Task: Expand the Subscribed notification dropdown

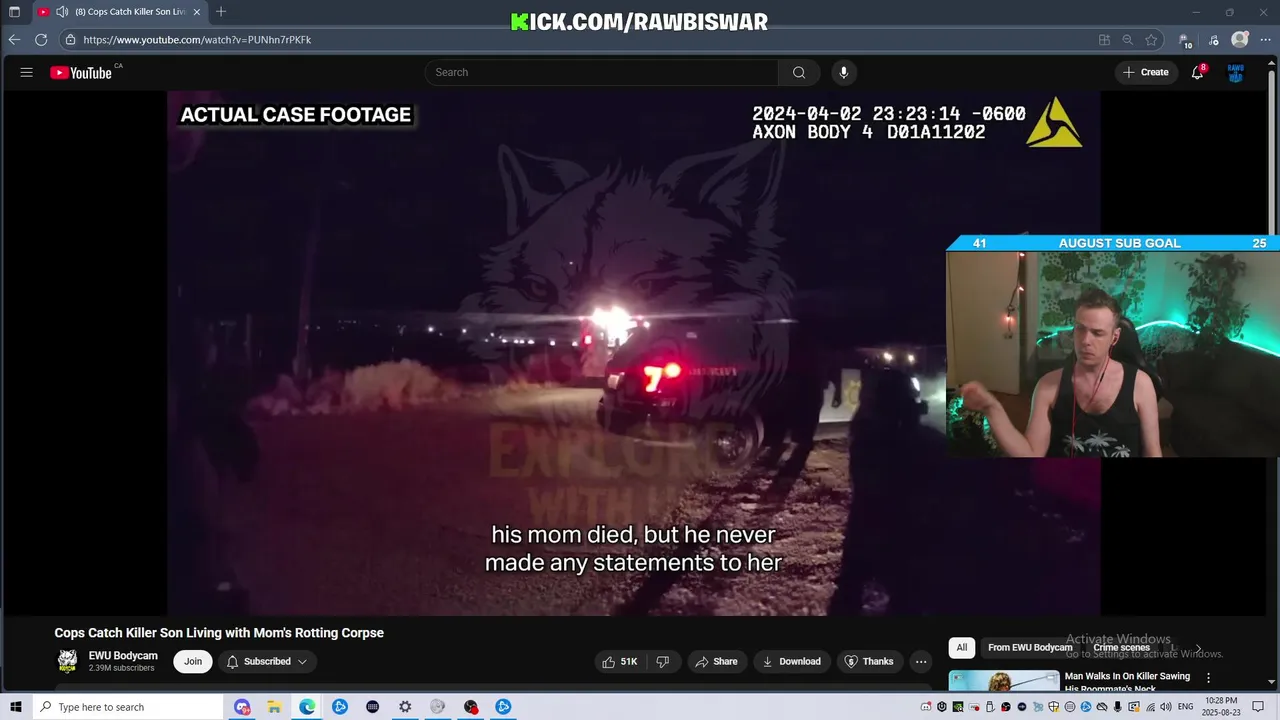Action: point(266,661)
